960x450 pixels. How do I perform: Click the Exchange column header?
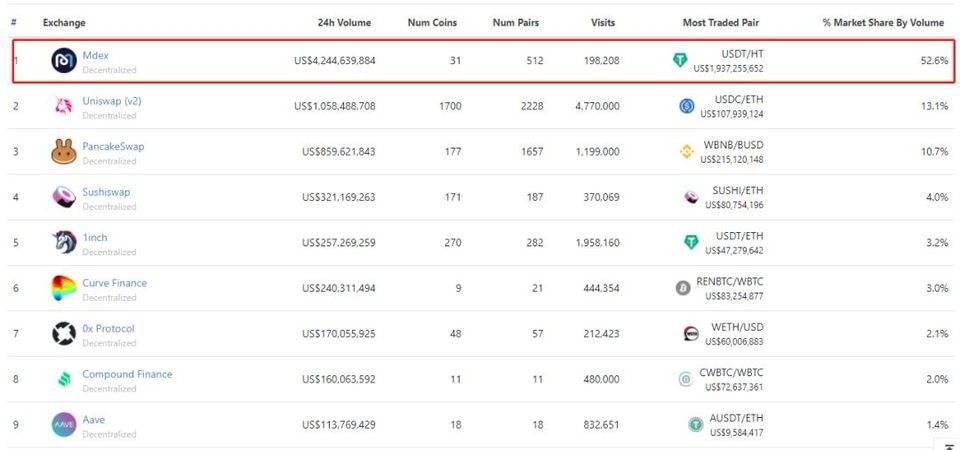coord(64,22)
